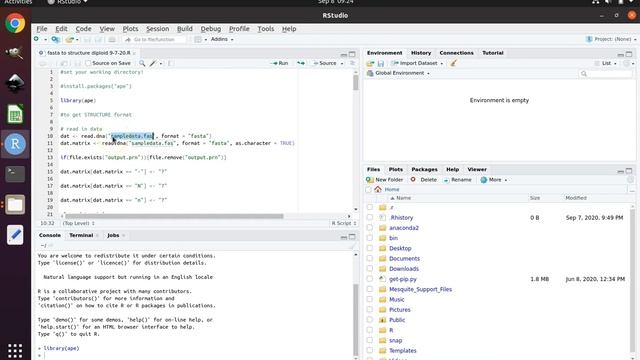Screen dimensions: 640x360
Task: Open the Mesquite_Support_Files folder
Action: (420, 289)
